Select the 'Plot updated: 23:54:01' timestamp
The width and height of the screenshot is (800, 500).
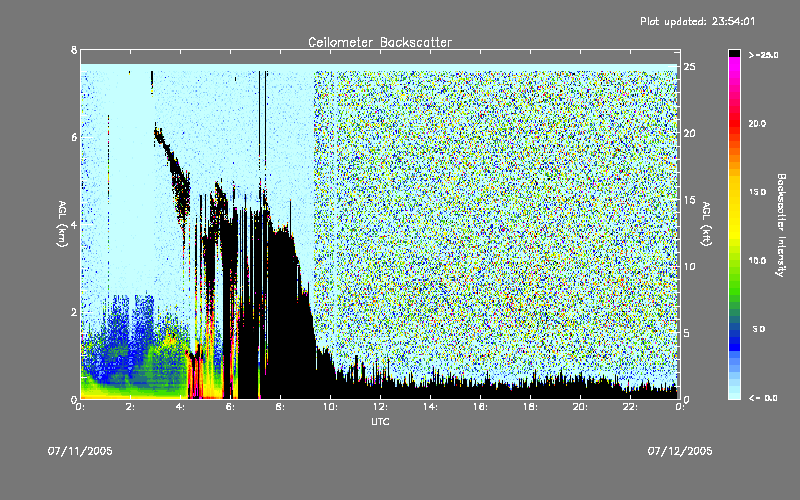pyautogui.click(x=697, y=21)
